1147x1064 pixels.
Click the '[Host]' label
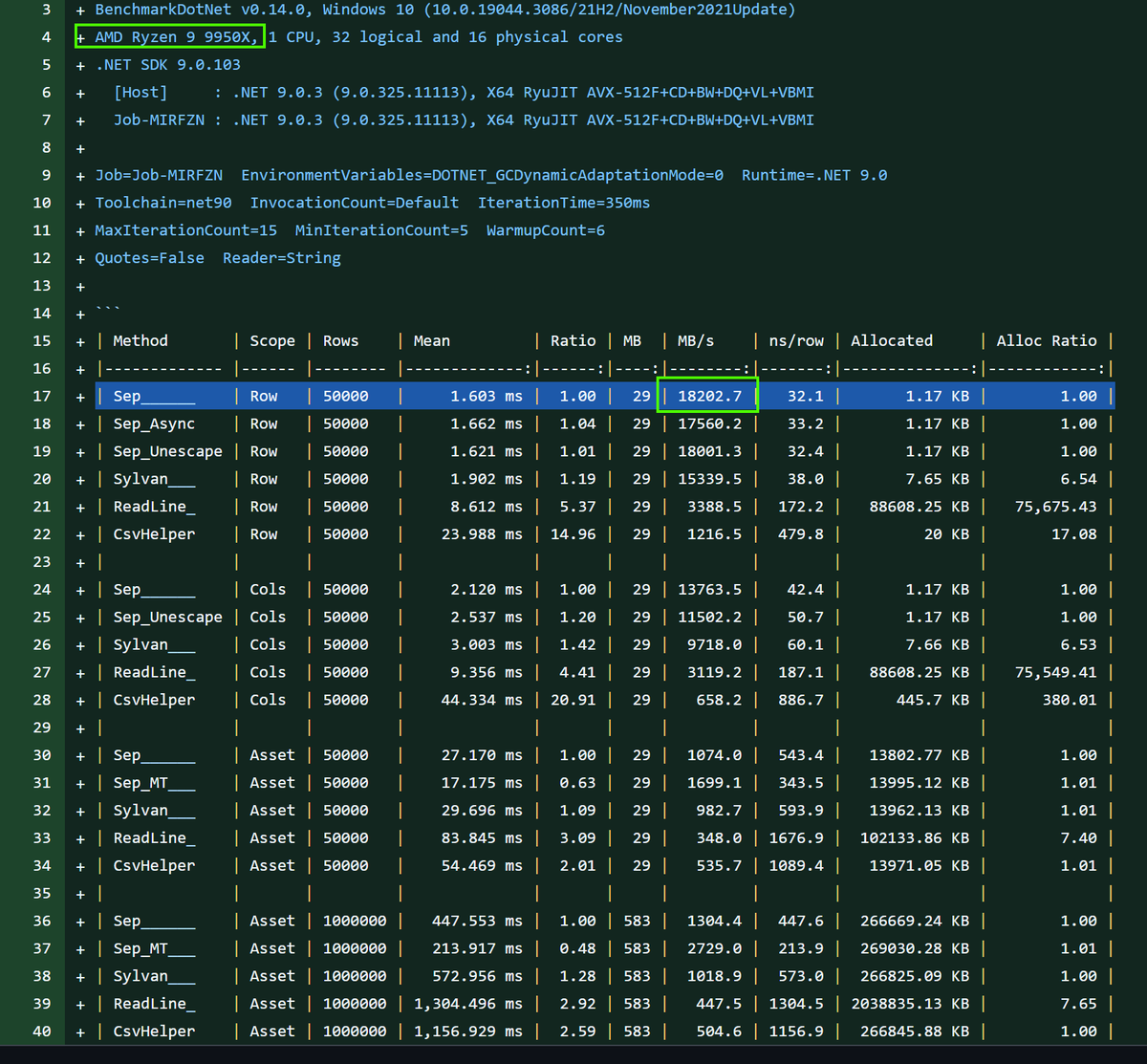coord(141,93)
